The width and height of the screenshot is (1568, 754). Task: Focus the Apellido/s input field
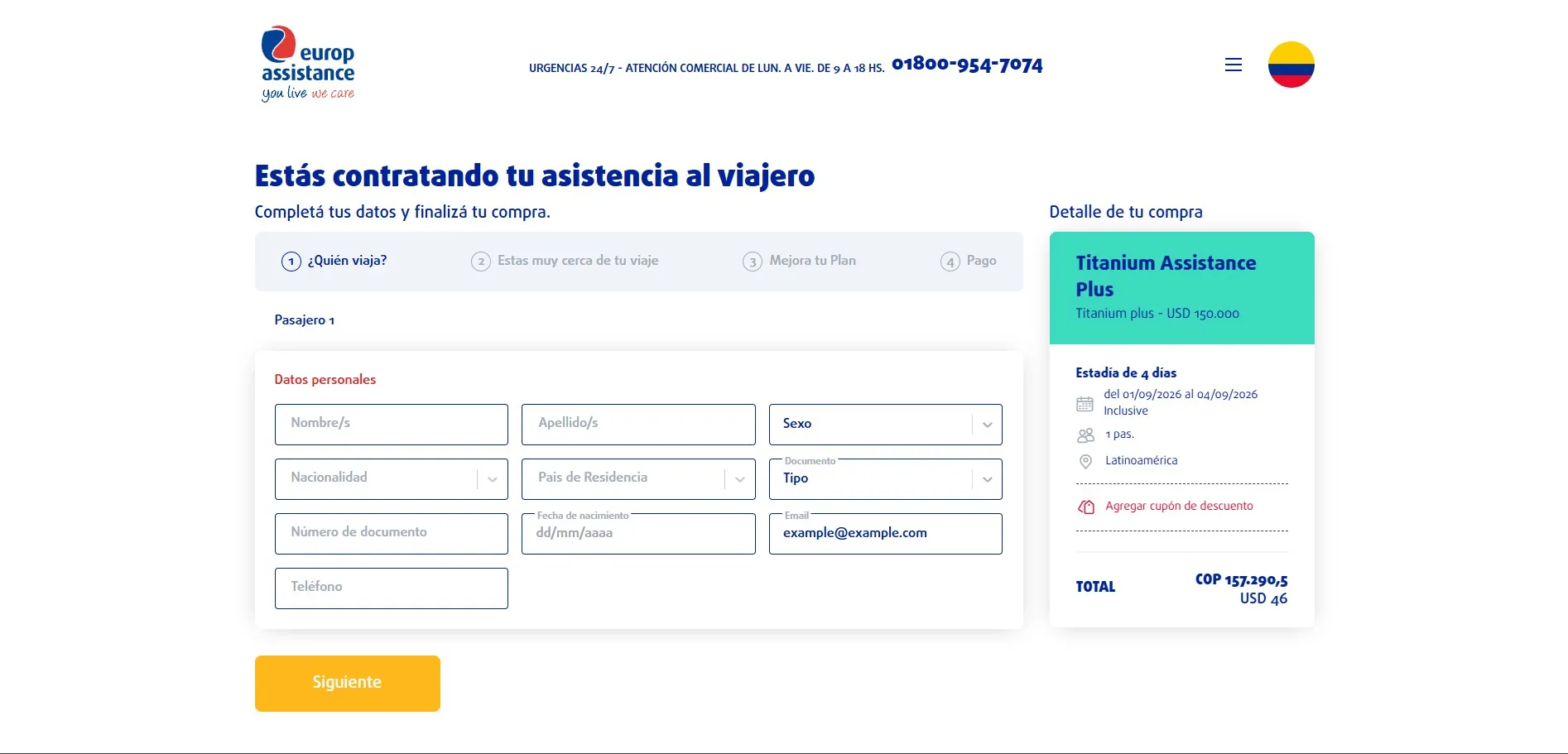(638, 425)
